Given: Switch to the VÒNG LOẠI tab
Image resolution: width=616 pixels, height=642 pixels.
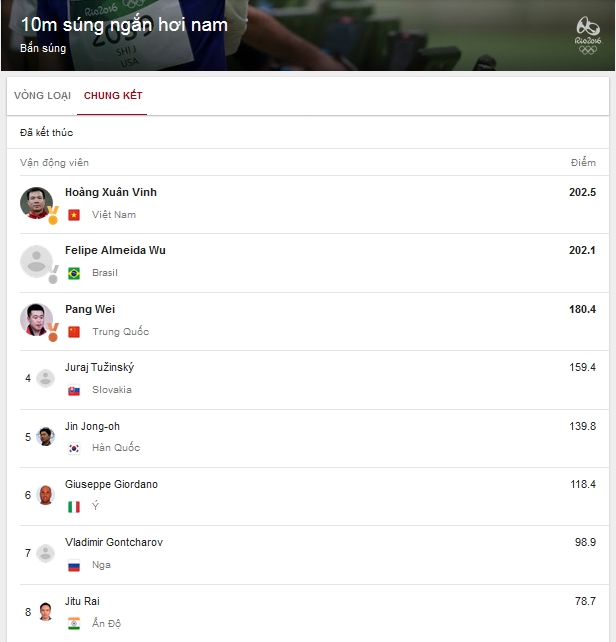Looking at the screenshot, I should click(x=43, y=96).
